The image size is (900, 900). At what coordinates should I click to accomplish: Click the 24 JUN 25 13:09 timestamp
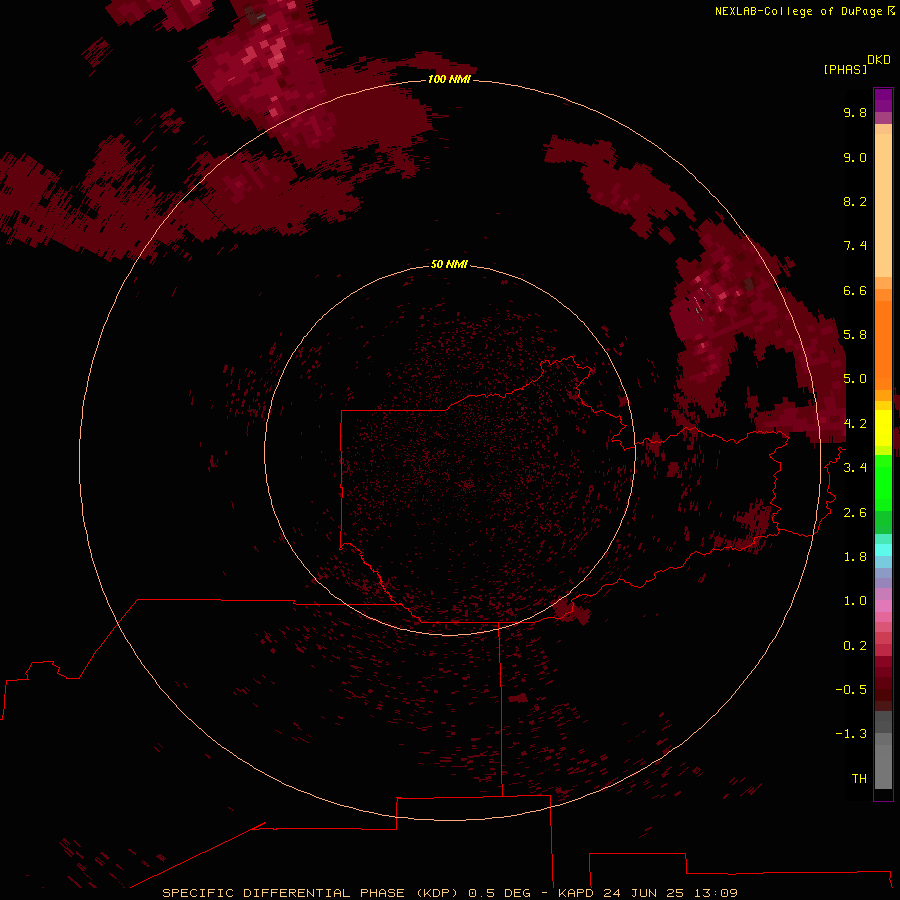pyautogui.click(x=670, y=893)
